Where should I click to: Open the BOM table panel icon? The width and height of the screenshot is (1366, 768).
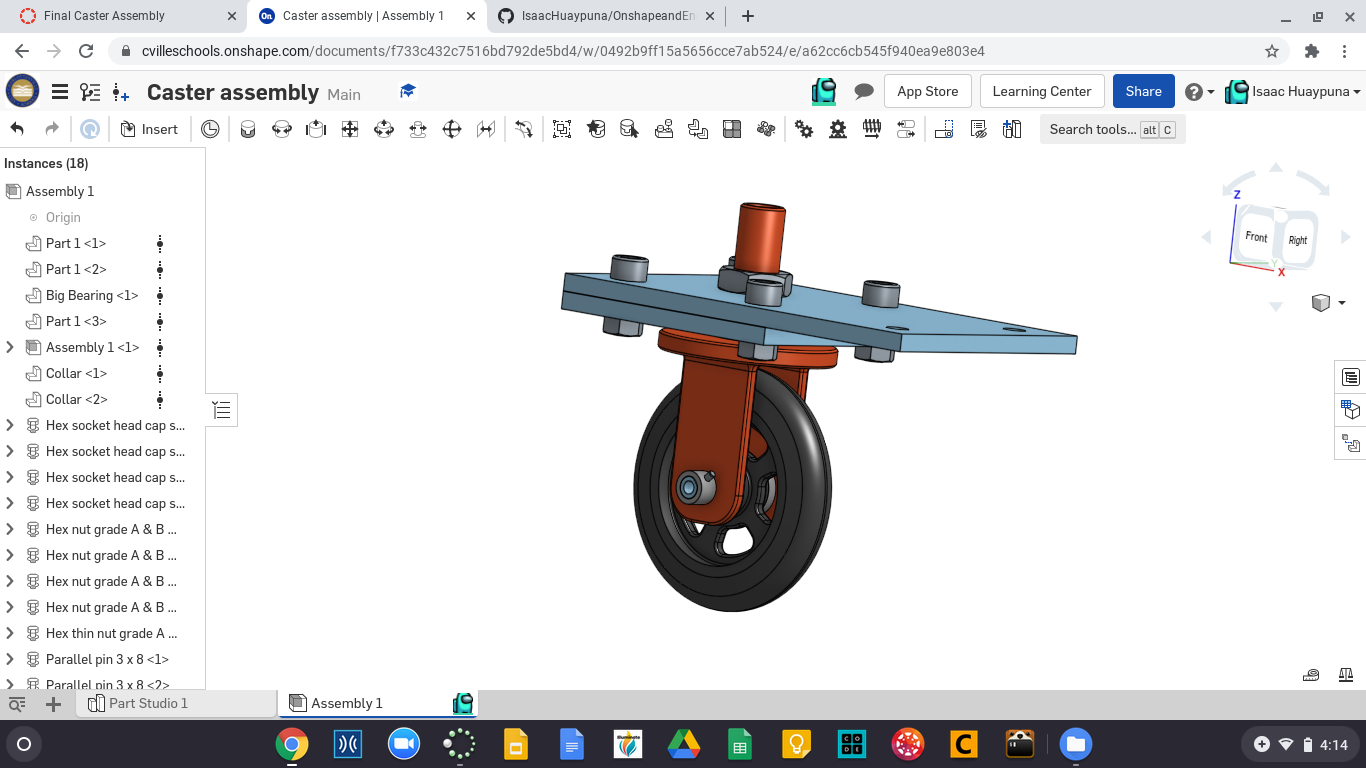point(1351,377)
